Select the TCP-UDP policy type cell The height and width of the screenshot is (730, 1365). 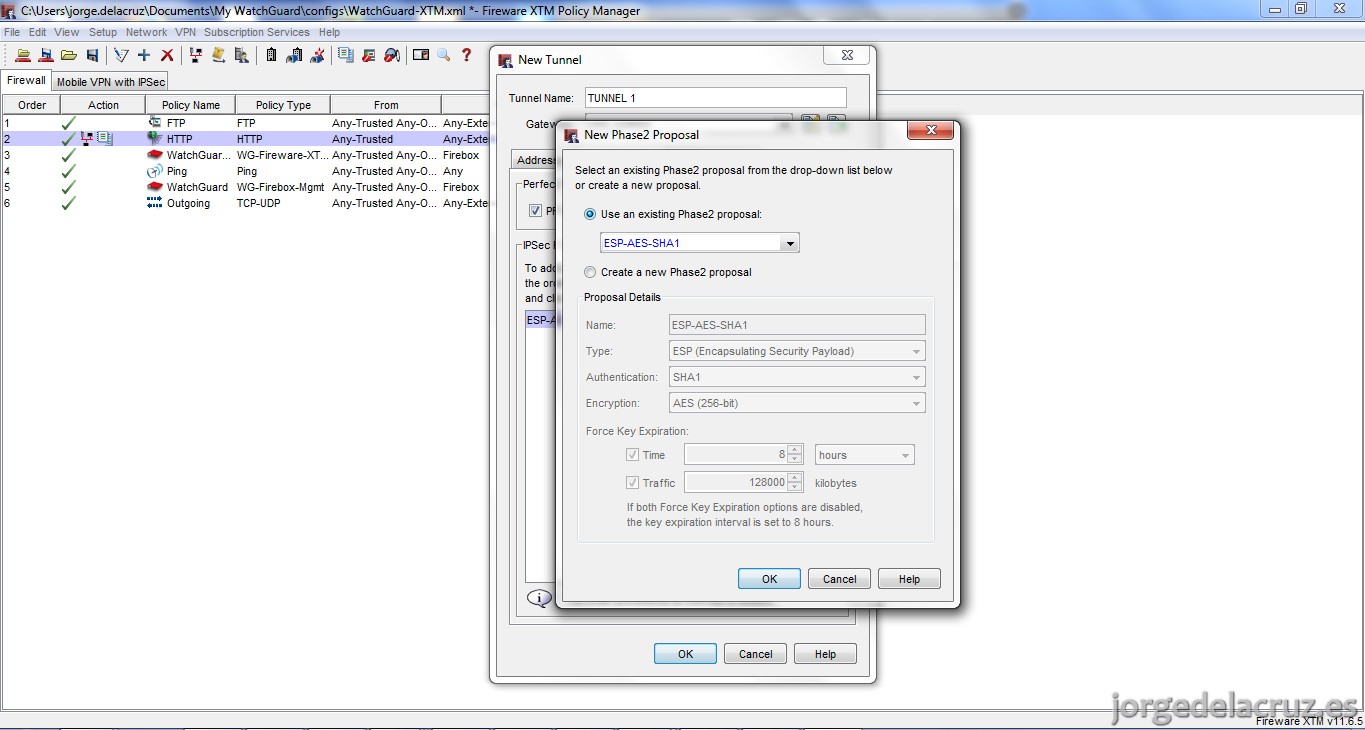(x=282, y=203)
